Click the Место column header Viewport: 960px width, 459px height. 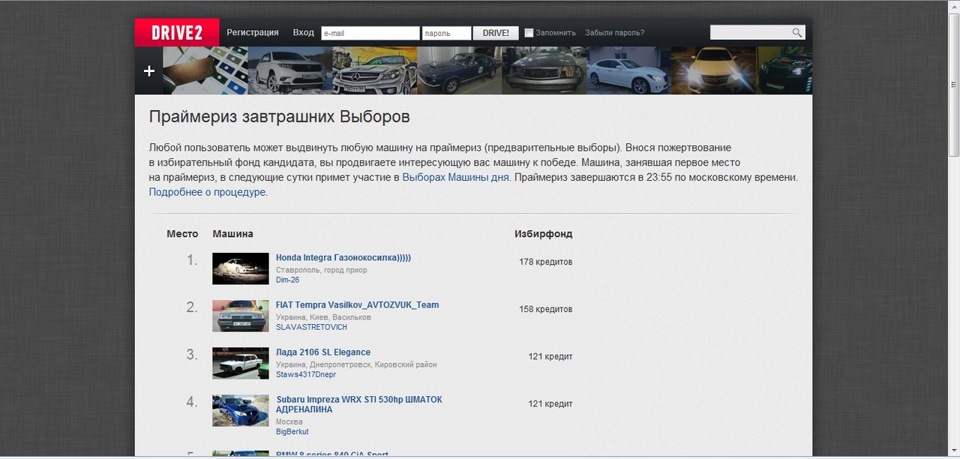click(182, 234)
